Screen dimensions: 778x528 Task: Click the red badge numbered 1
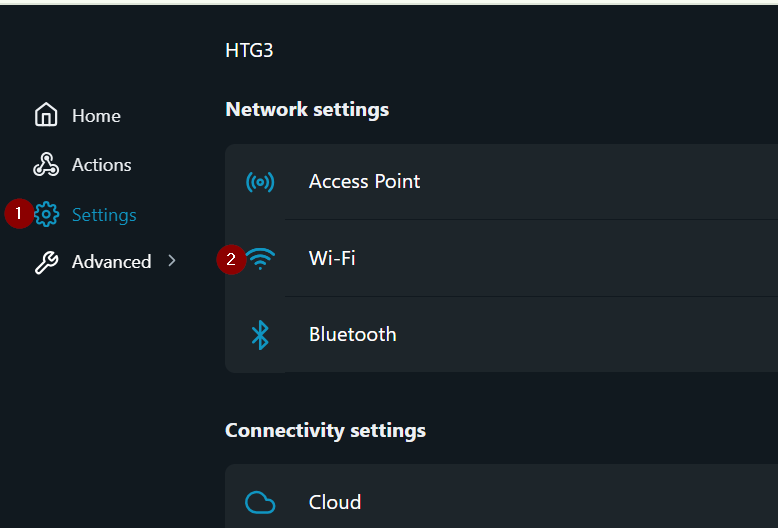(x=18, y=214)
